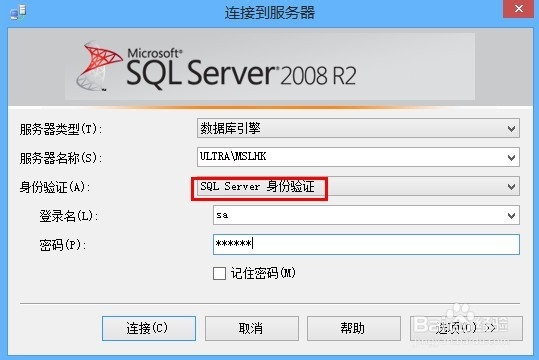Click the 取消 button
This screenshot has height=360, width=539.
click(252, 328)
